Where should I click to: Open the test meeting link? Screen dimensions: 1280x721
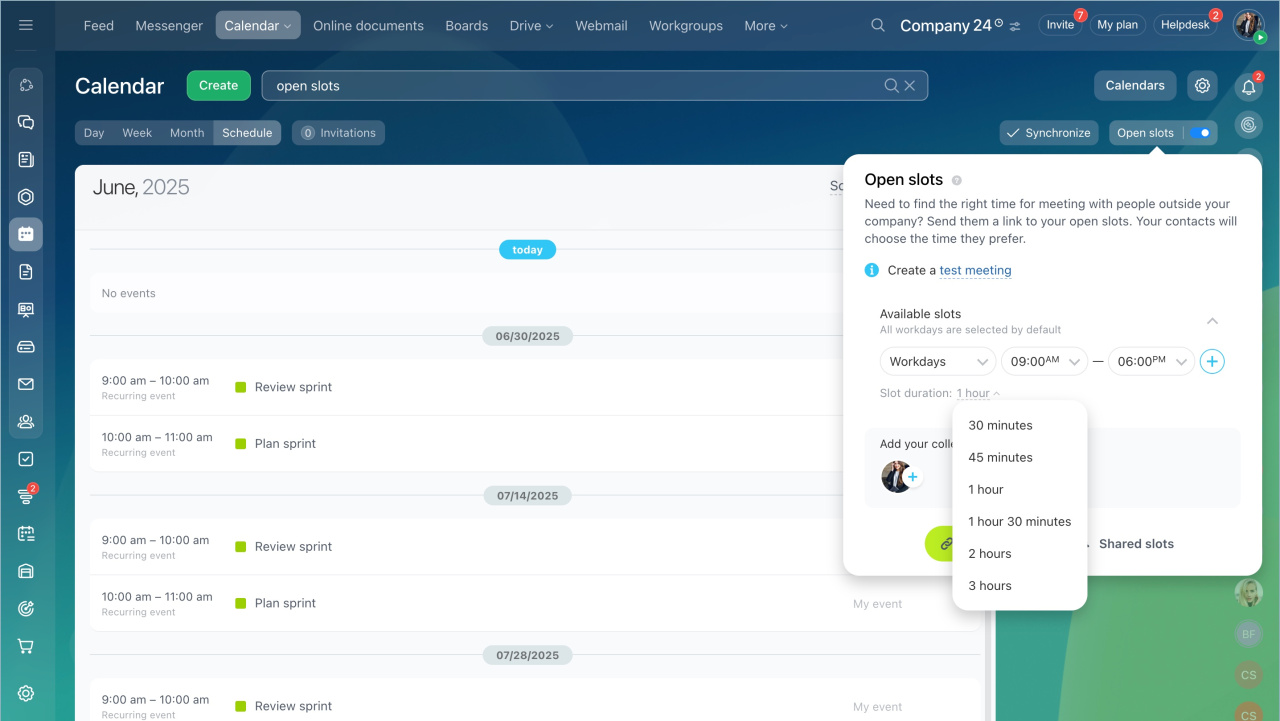975,270
